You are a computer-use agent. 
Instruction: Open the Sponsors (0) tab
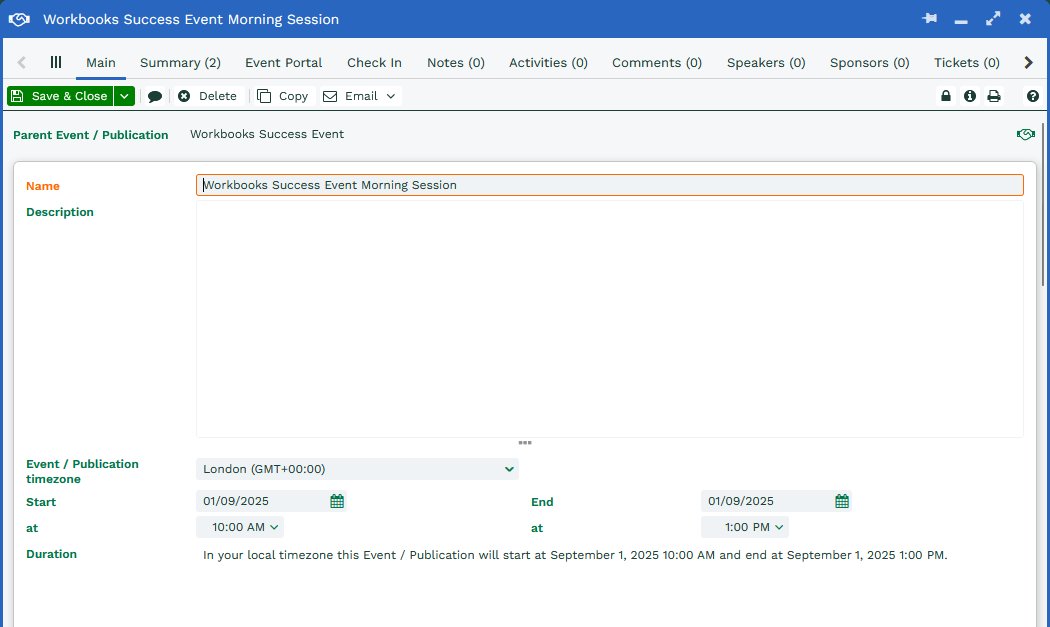point(870,62)
